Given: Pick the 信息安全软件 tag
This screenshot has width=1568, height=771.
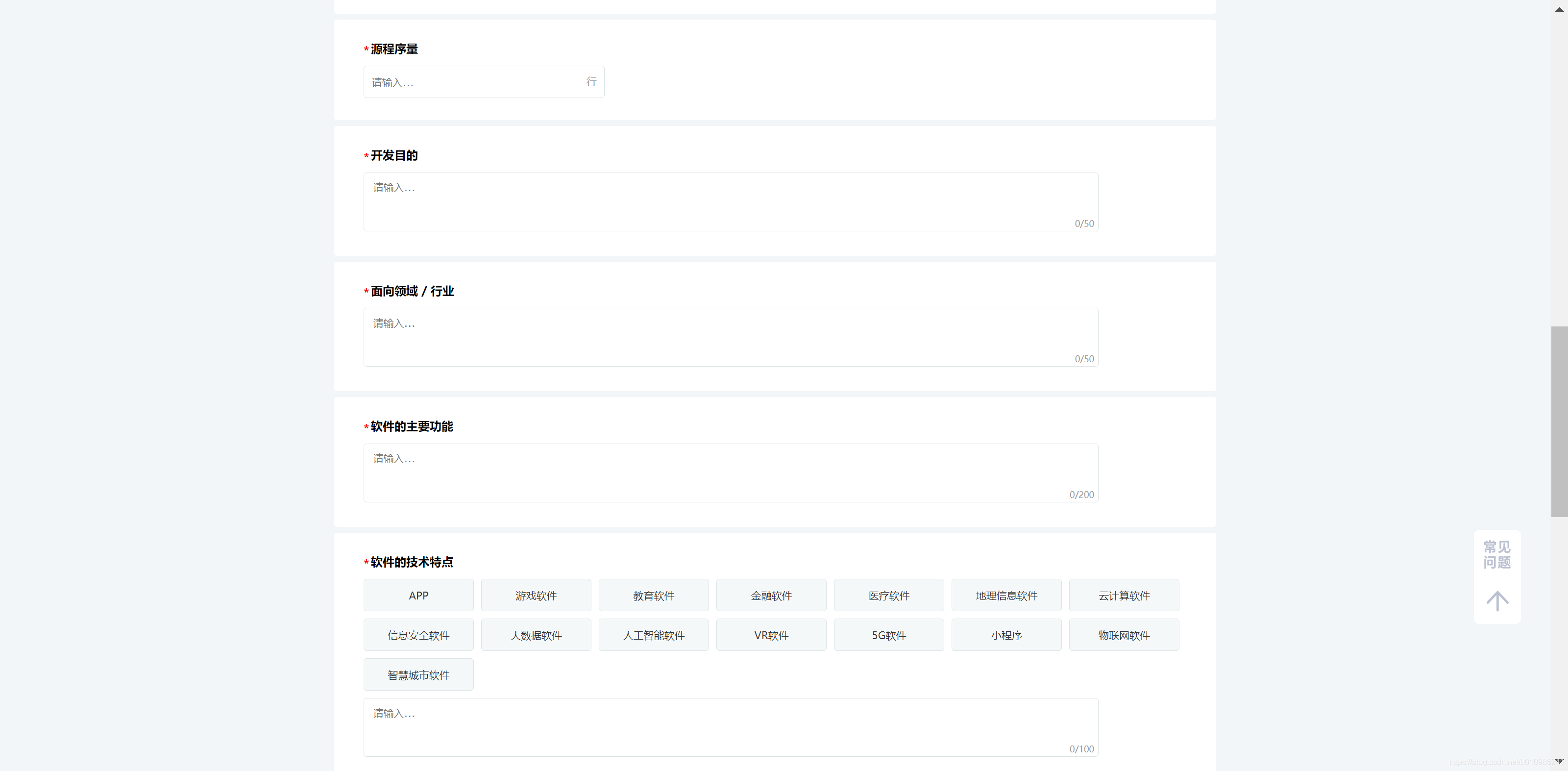Looking at the screenshot, I should (418, 635).
